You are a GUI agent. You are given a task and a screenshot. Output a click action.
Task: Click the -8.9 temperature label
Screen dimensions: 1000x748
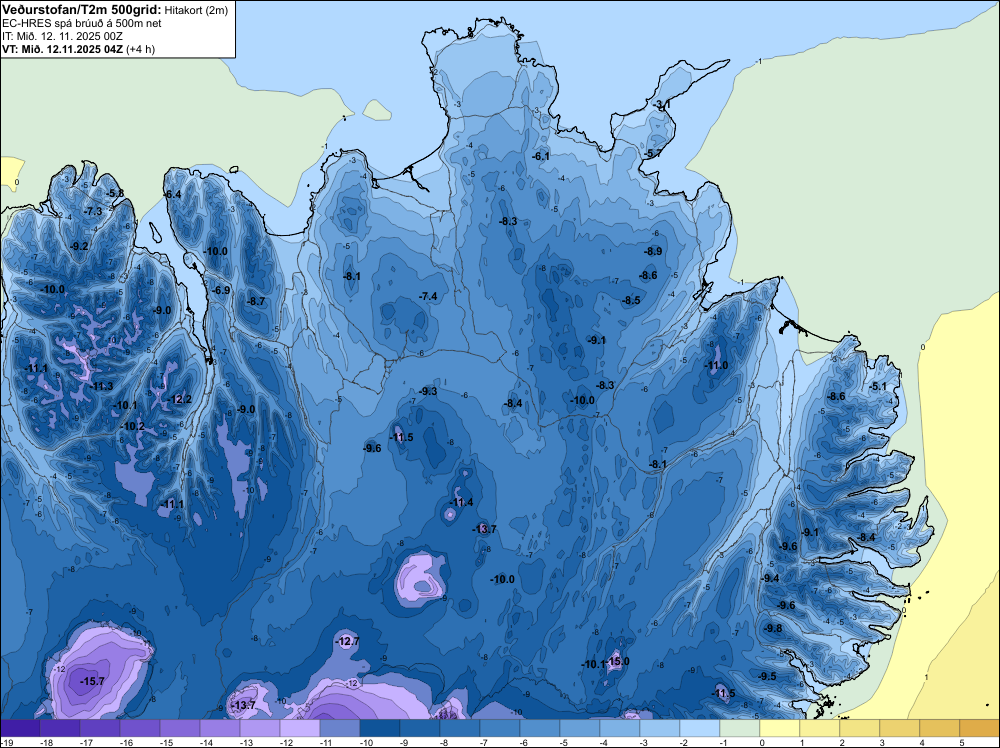click(x=652, y=251)
